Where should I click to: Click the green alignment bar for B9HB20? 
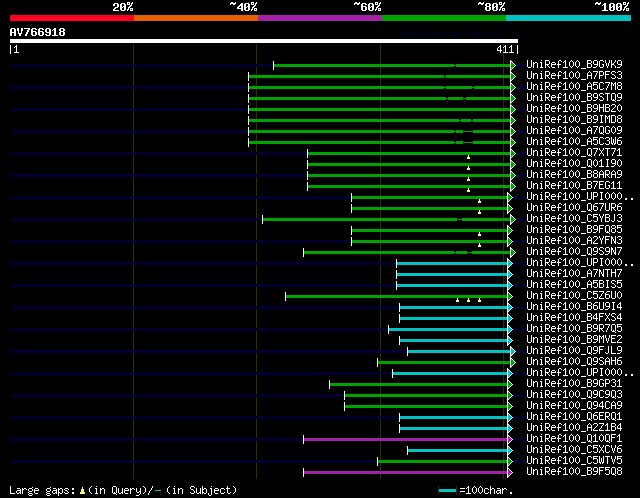tap(380, 109)
